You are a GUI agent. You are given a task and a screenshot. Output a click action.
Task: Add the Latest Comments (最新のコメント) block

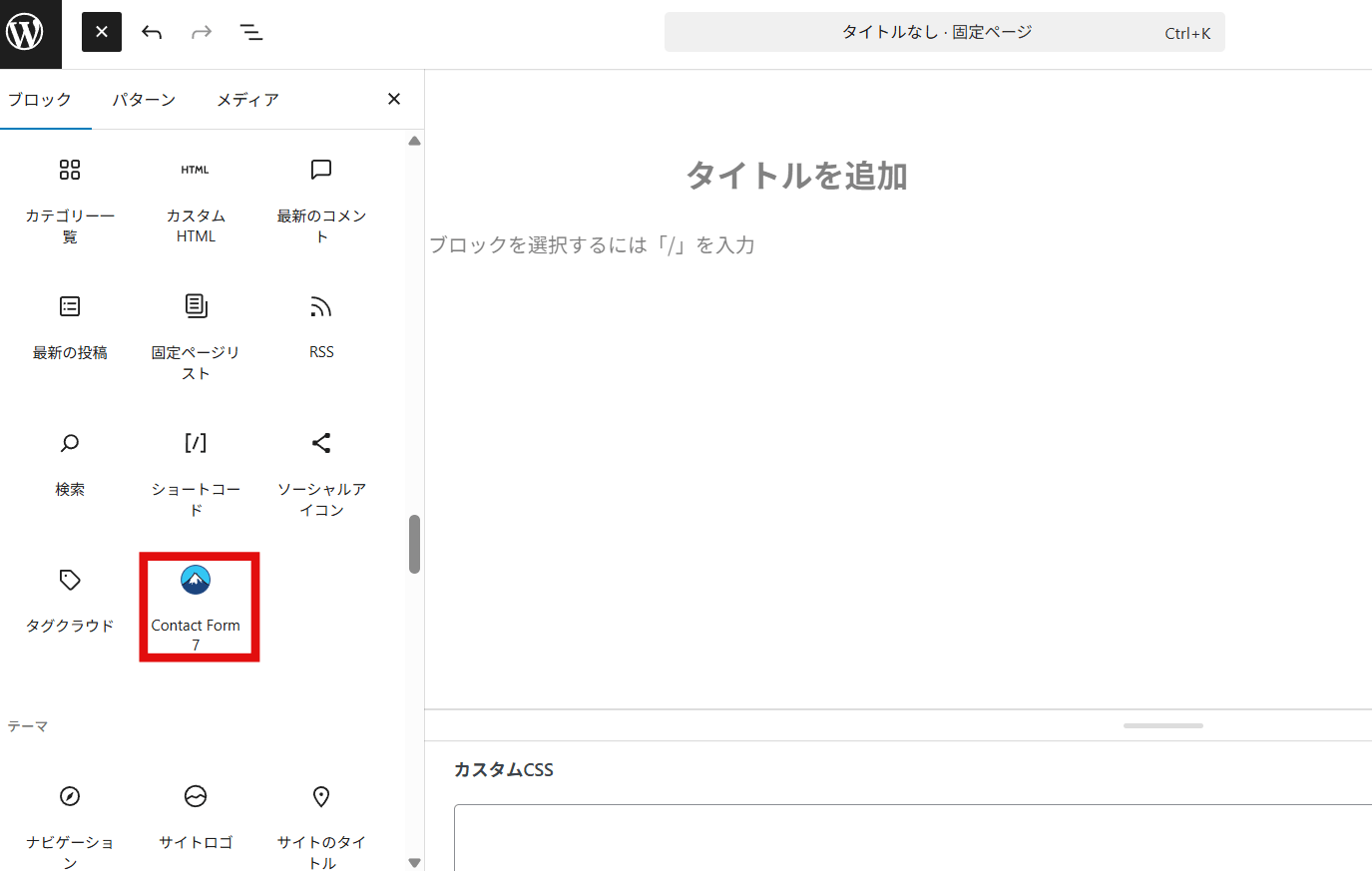pos(321,200)
